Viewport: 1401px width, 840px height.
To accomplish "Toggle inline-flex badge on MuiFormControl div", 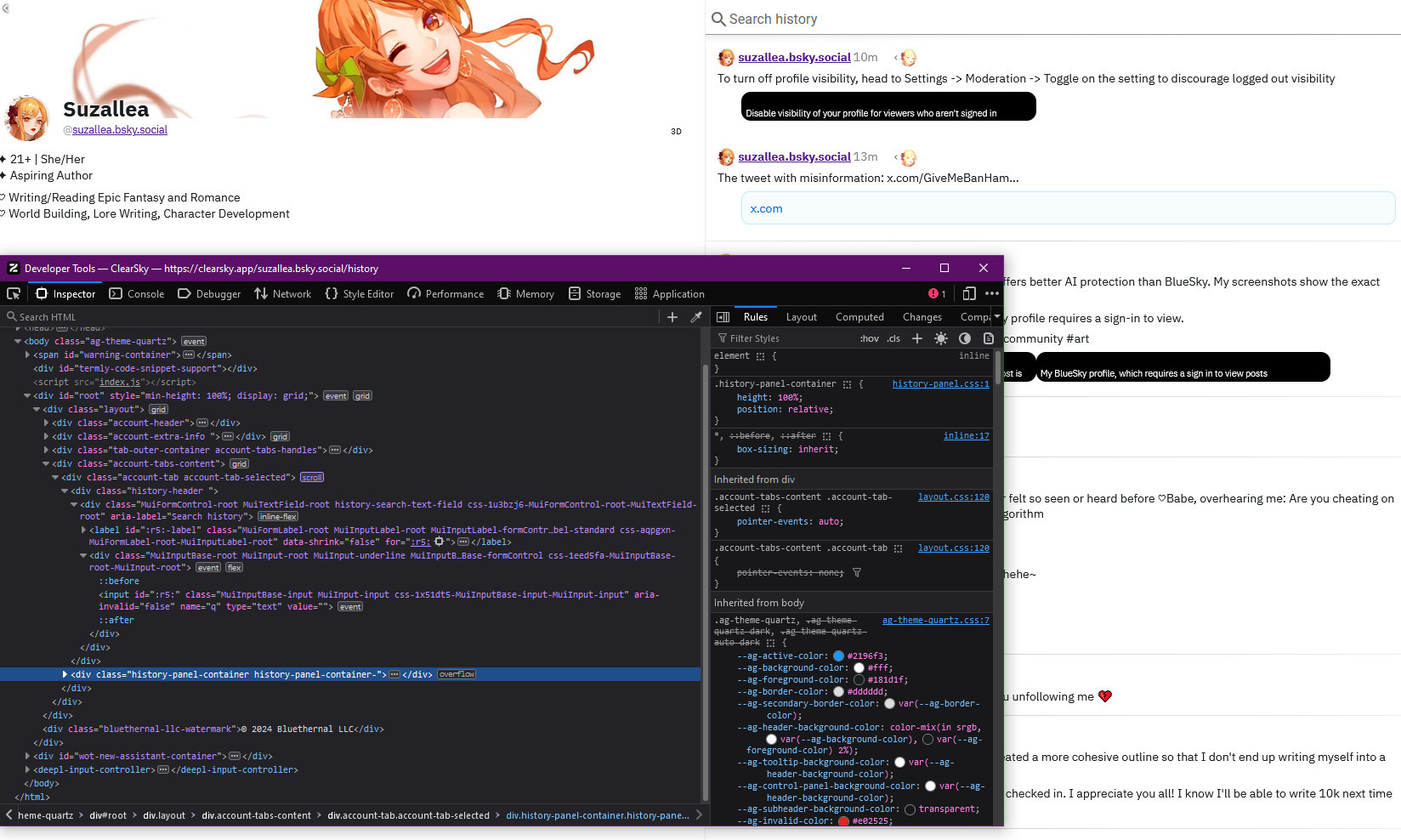I will coord(278,516).
